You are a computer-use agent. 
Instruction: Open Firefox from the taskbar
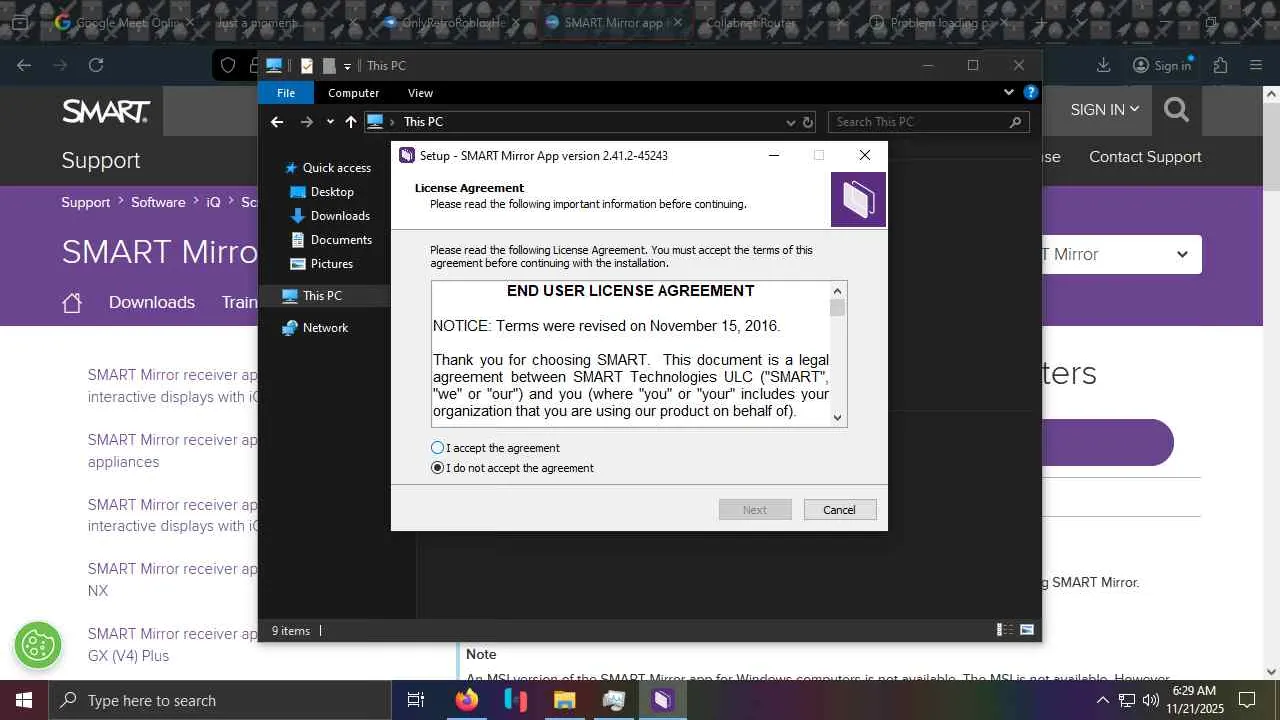coord(467,700)
